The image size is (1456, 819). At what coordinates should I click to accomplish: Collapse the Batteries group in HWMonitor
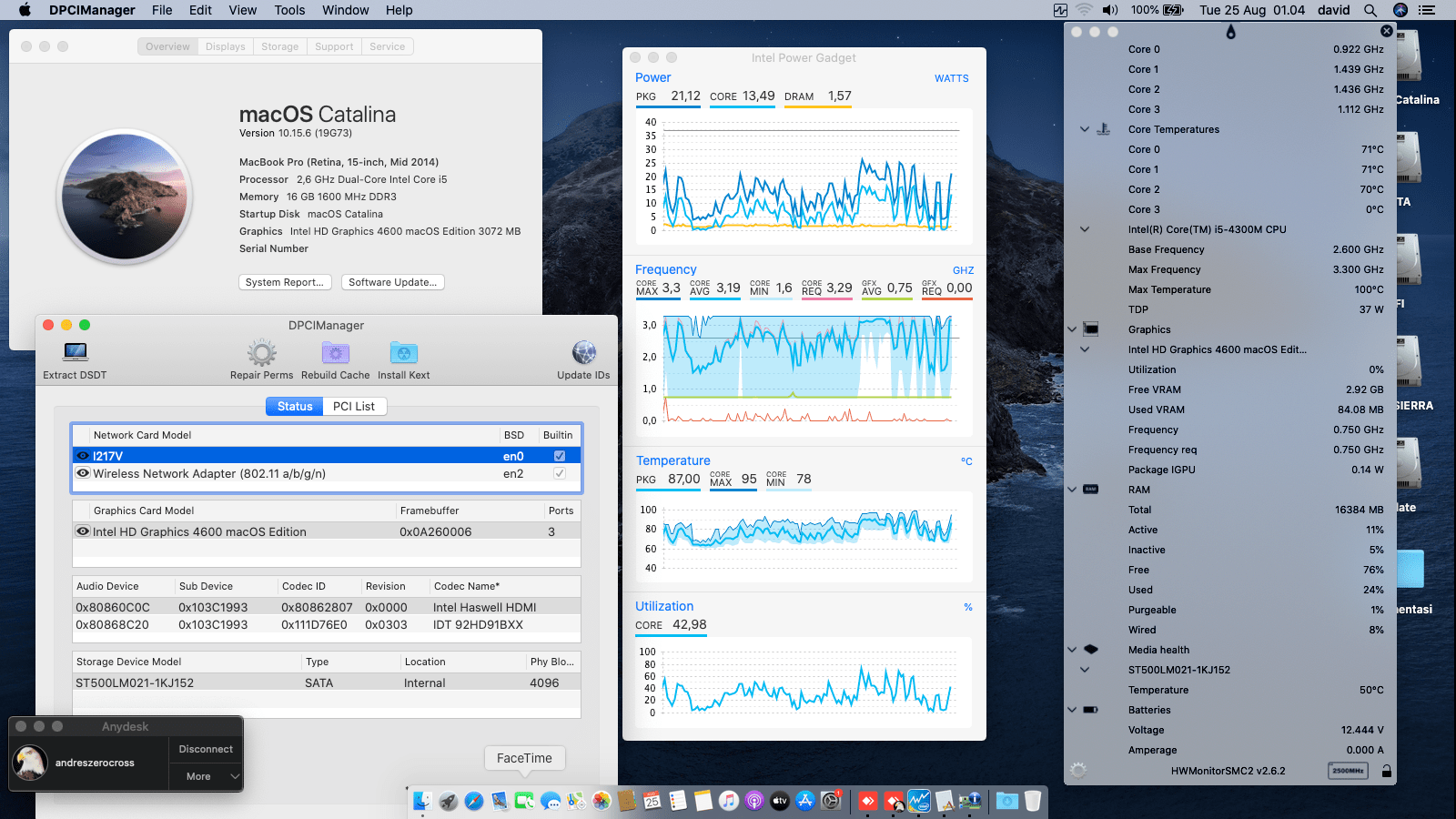pyautogui.click(x=1072, y=710)
